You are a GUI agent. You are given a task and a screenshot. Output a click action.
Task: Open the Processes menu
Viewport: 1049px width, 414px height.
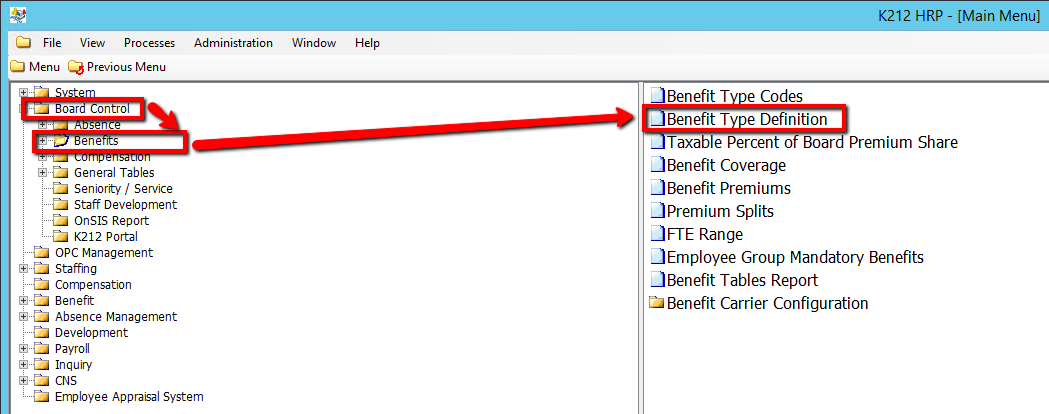149,43
